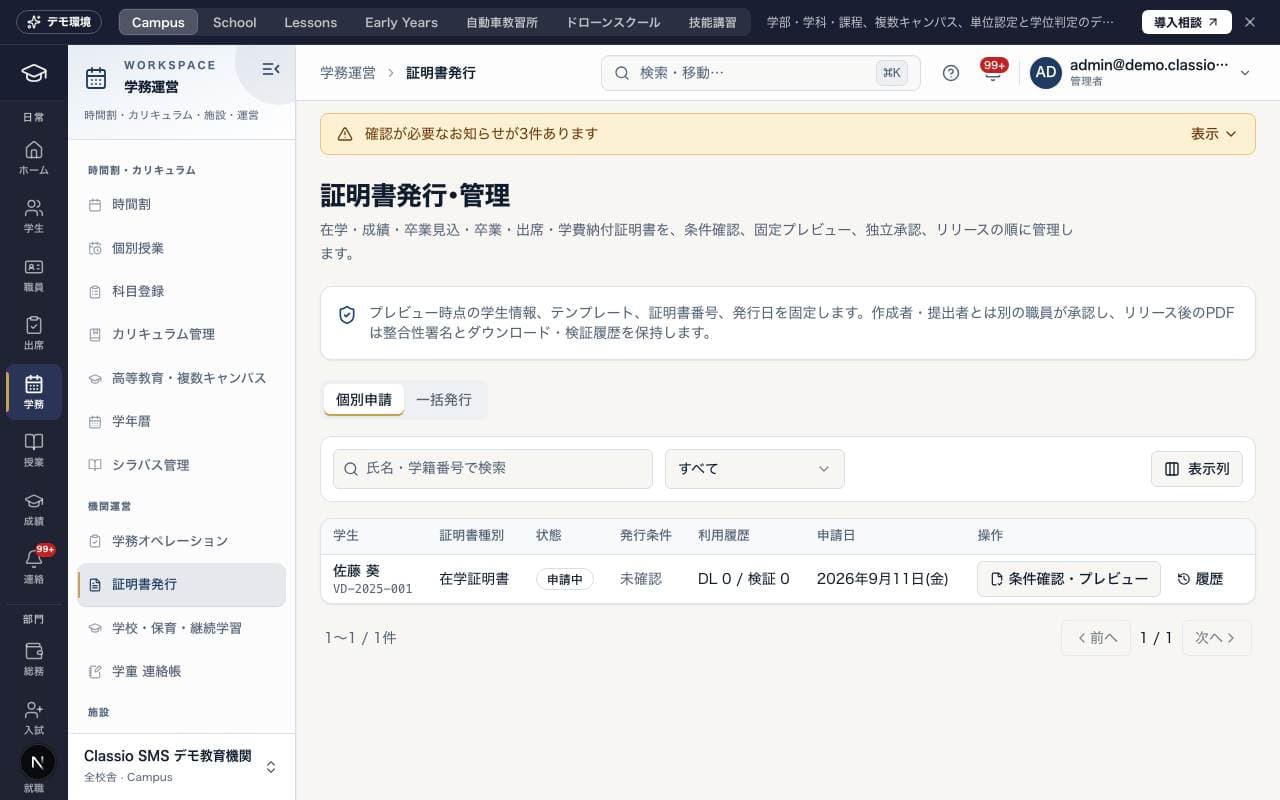
Task: Switch to the 一括発行 tab
Action: [444, 399]
